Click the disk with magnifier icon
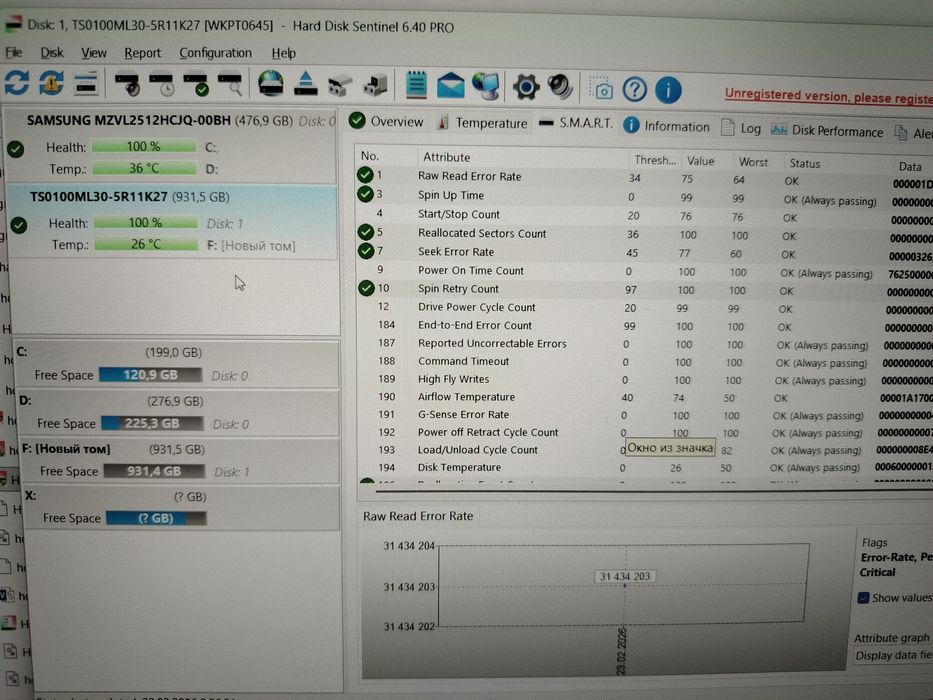 point(230,85)
